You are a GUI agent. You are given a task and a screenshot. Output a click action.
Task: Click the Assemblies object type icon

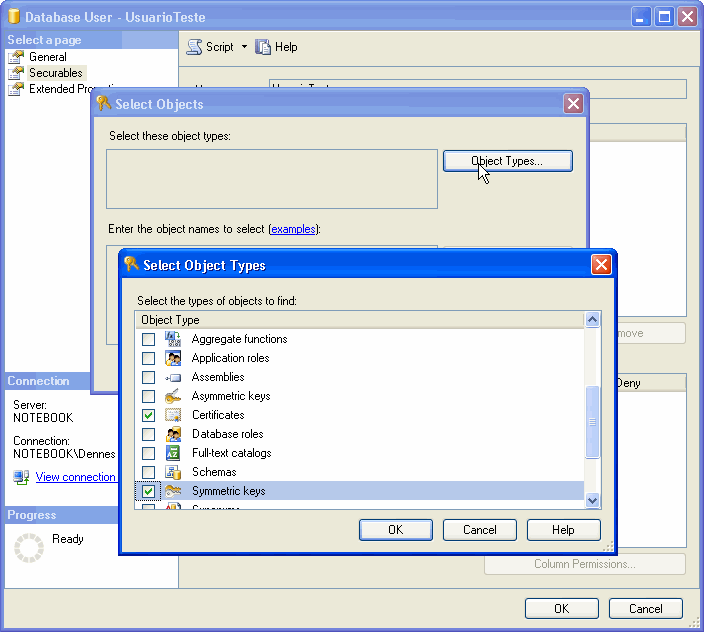[173, 377]
